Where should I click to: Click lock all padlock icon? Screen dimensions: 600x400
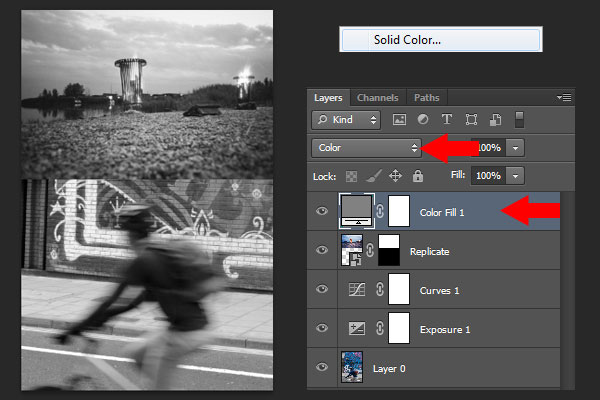(x=418, y=176)
